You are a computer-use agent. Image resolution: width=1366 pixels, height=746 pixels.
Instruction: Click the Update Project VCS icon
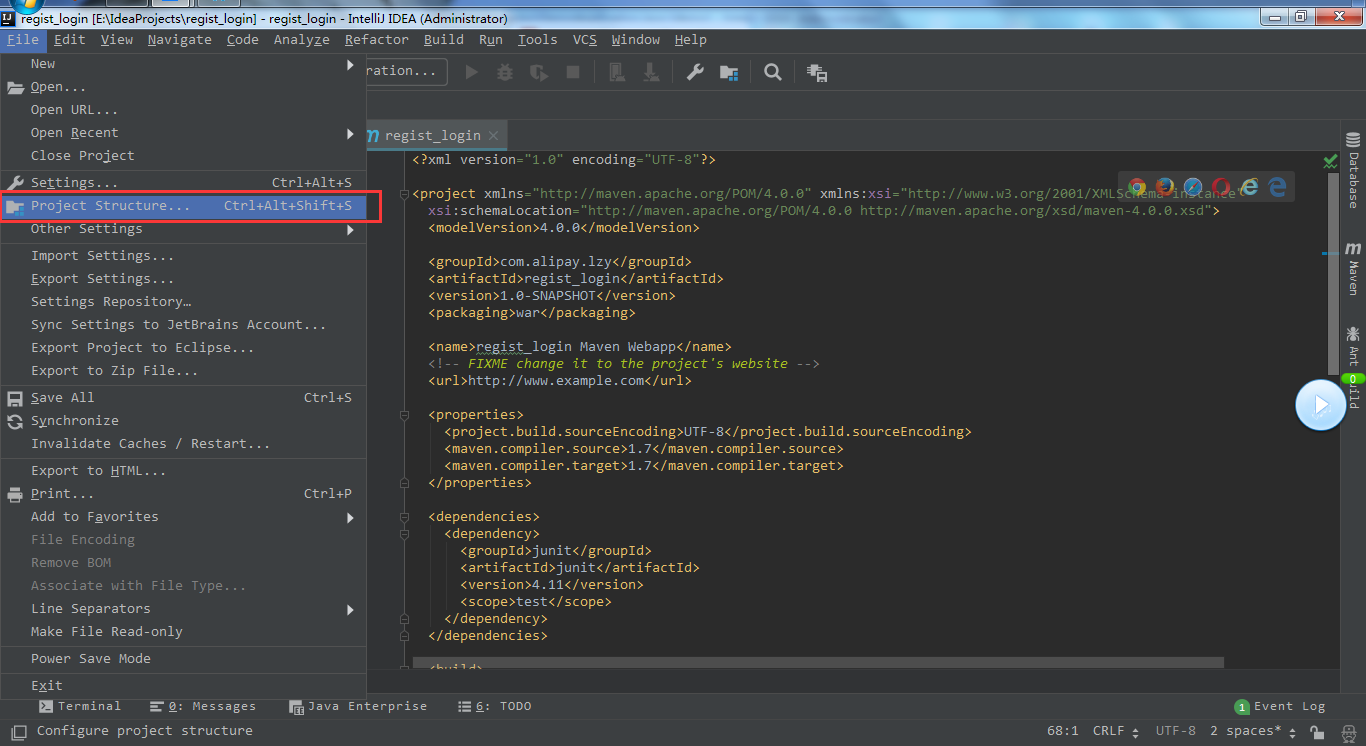coord(617,72)
